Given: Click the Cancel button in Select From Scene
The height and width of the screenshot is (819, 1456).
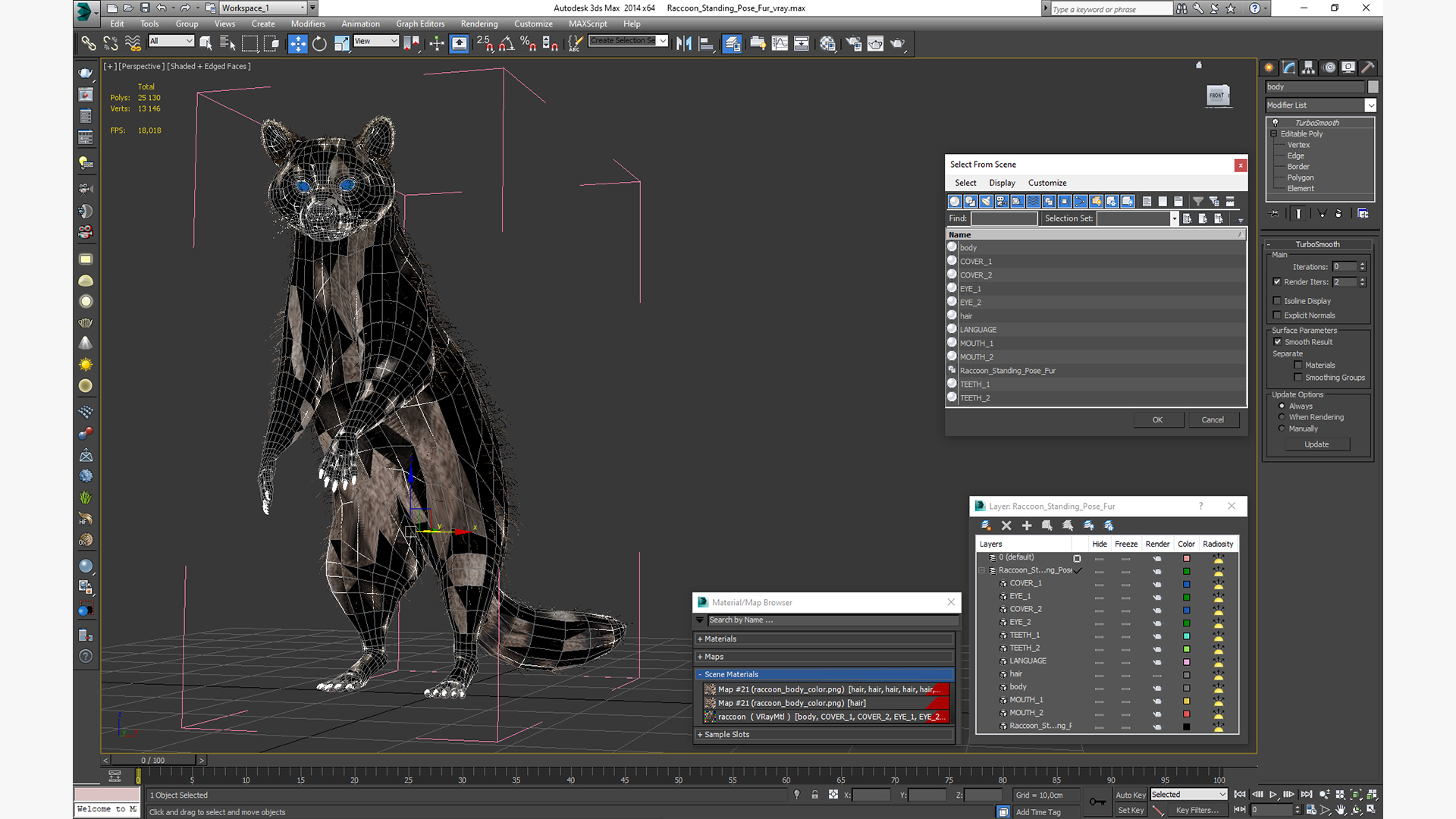Looking at the screenshot, I should click(1213, 419).
